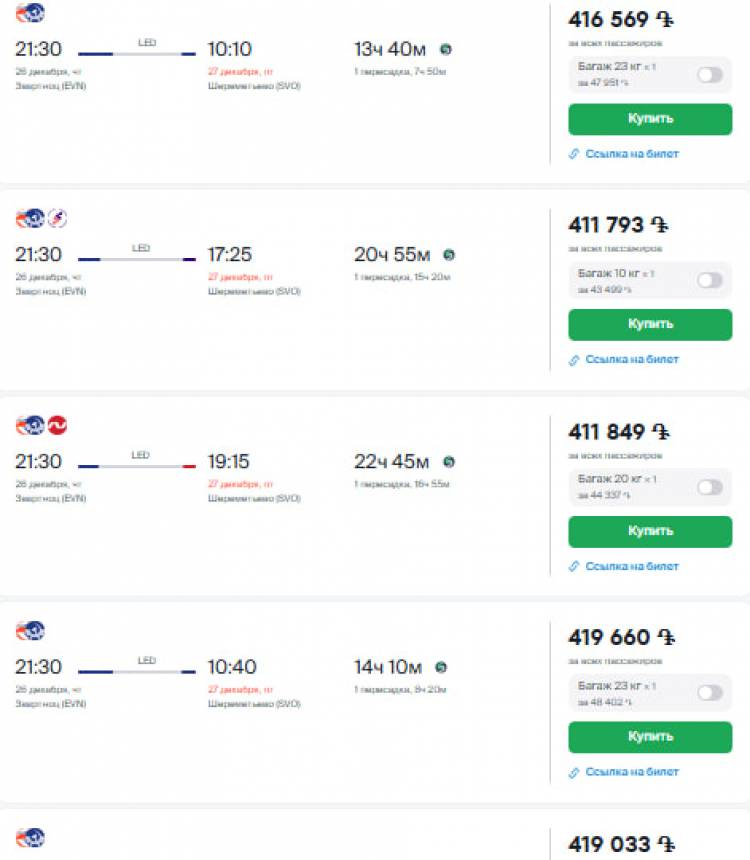
Task: Click the chain link icon on the 411 793 ₽ ticket
Action: [574, 360]
